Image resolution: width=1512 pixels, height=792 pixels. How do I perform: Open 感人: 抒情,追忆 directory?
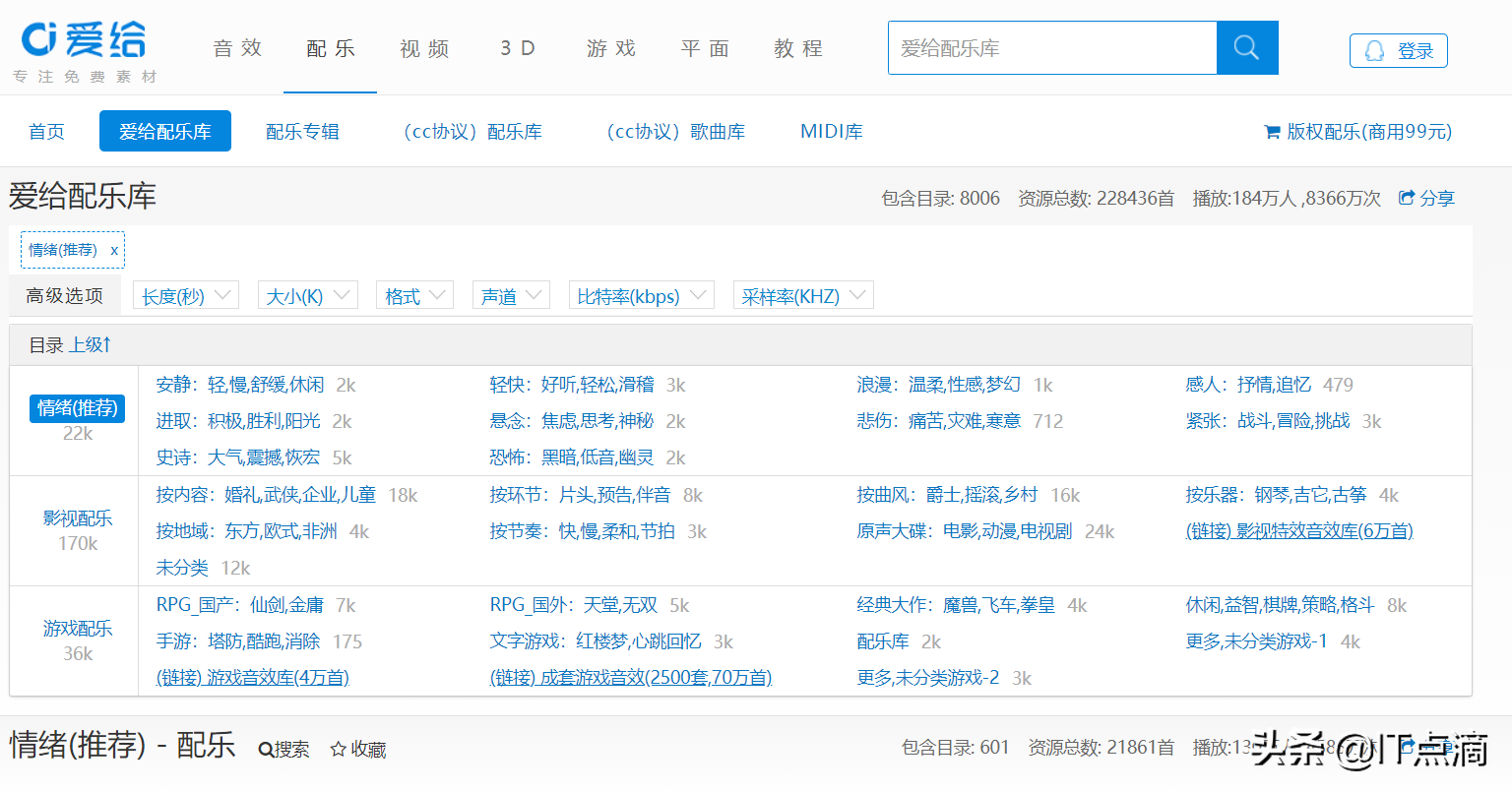(x=1248, y=385)
